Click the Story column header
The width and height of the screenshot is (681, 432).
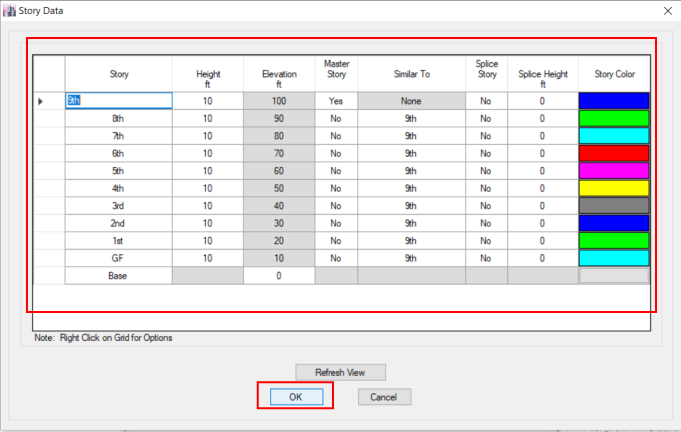(x=118, y=73)
